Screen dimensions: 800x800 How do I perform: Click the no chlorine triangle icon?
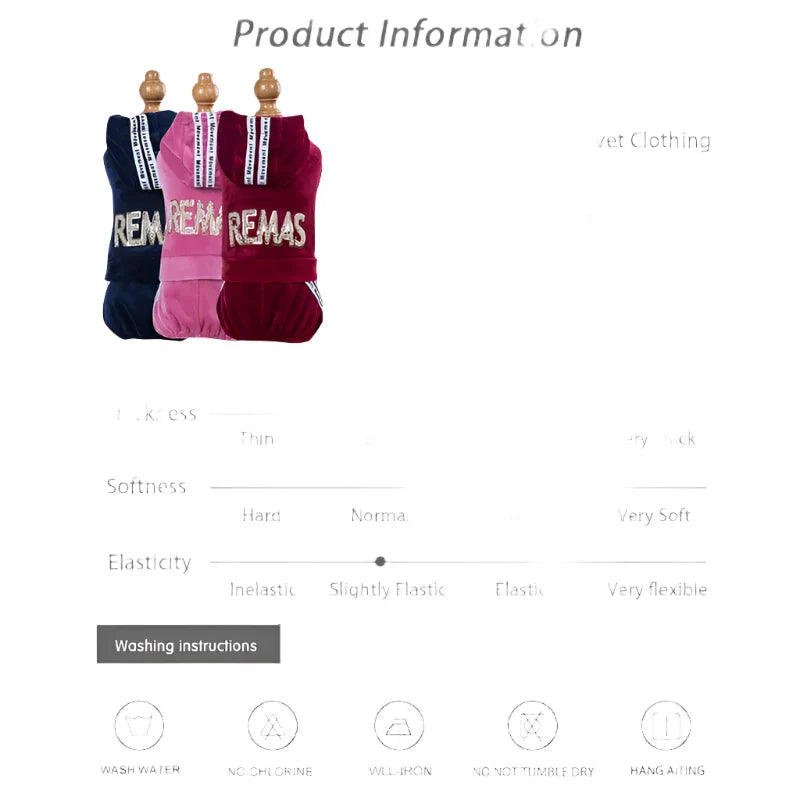click(x=272, y=725)
